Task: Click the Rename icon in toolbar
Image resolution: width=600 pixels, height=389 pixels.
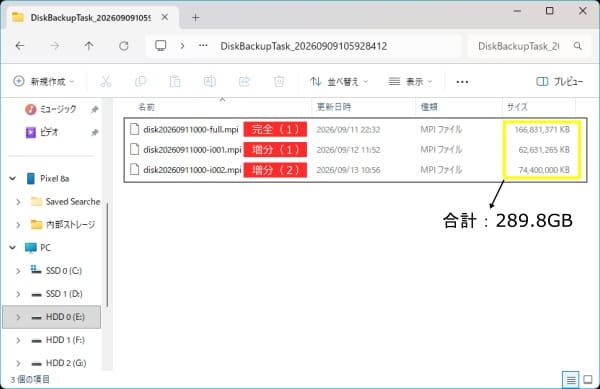Action: [x=210, y=81]
